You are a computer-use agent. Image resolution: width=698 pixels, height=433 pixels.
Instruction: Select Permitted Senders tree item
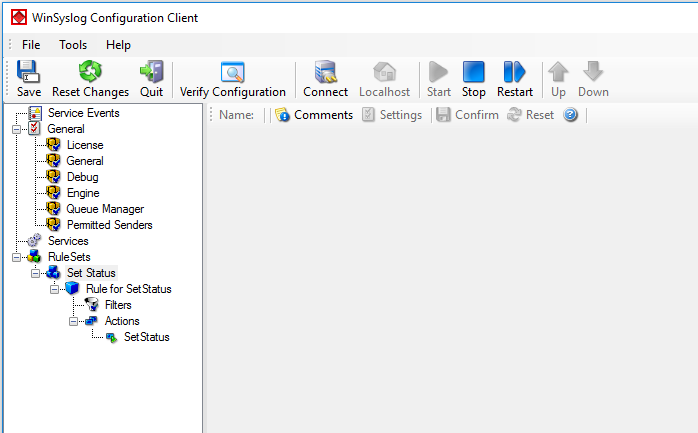click(110, 225)
